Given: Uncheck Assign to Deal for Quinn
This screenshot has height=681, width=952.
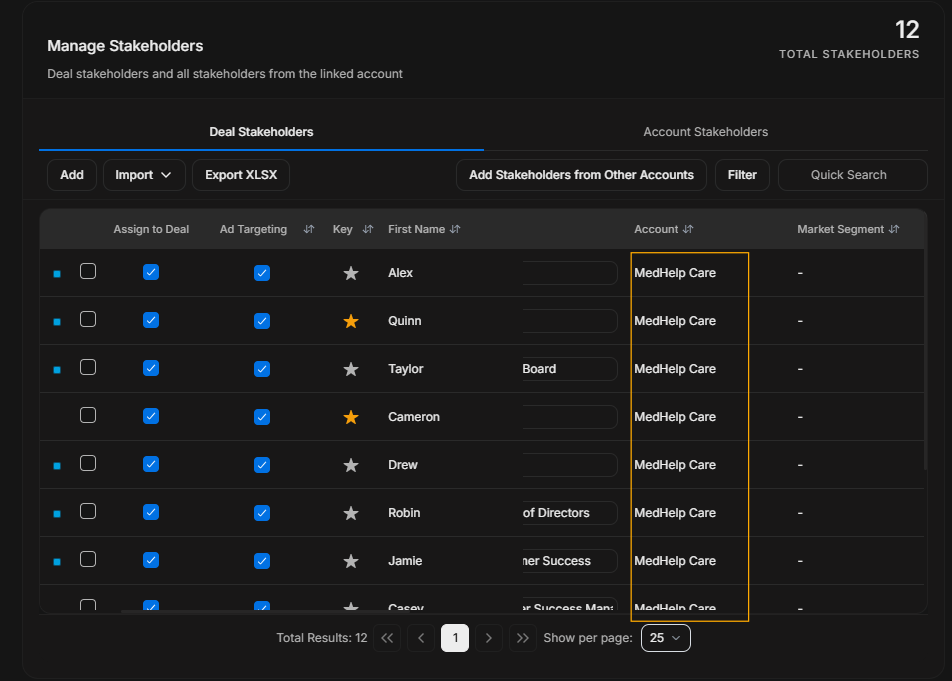Looking at the screenshot, I should pyautogui.click(x=151, y=320).
